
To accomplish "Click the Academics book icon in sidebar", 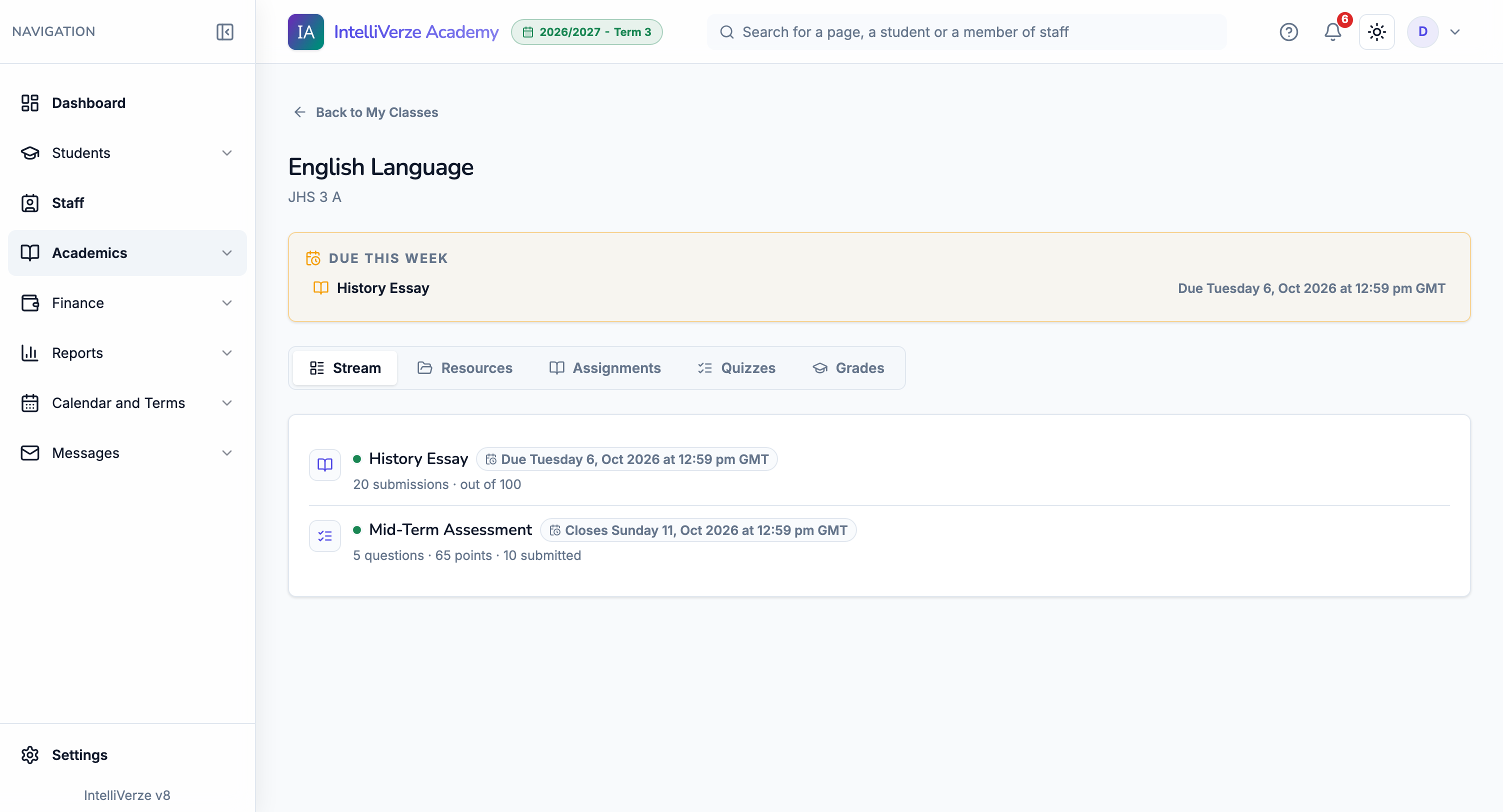I will click(30, 252).
